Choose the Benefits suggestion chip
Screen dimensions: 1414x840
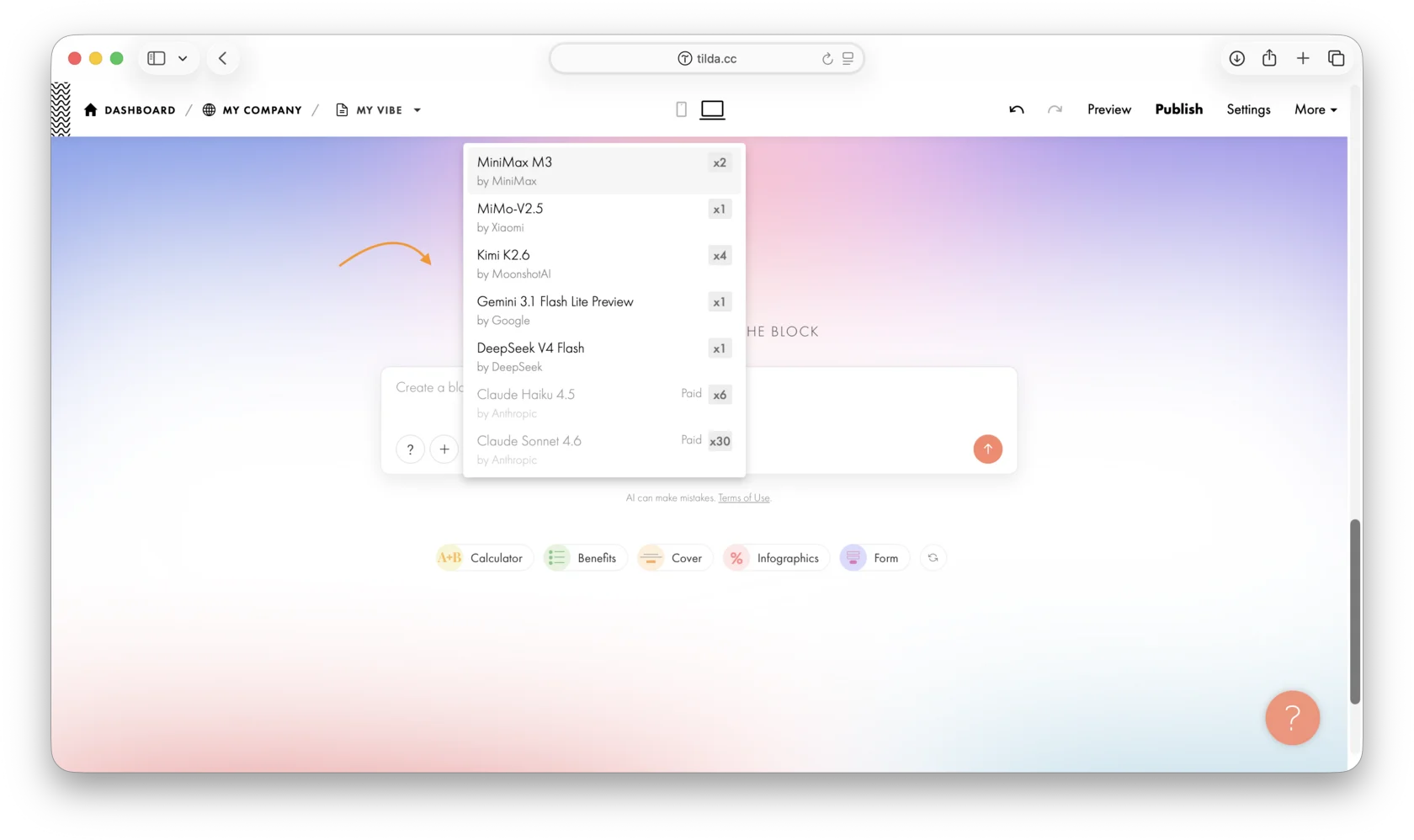pos(585,558)
